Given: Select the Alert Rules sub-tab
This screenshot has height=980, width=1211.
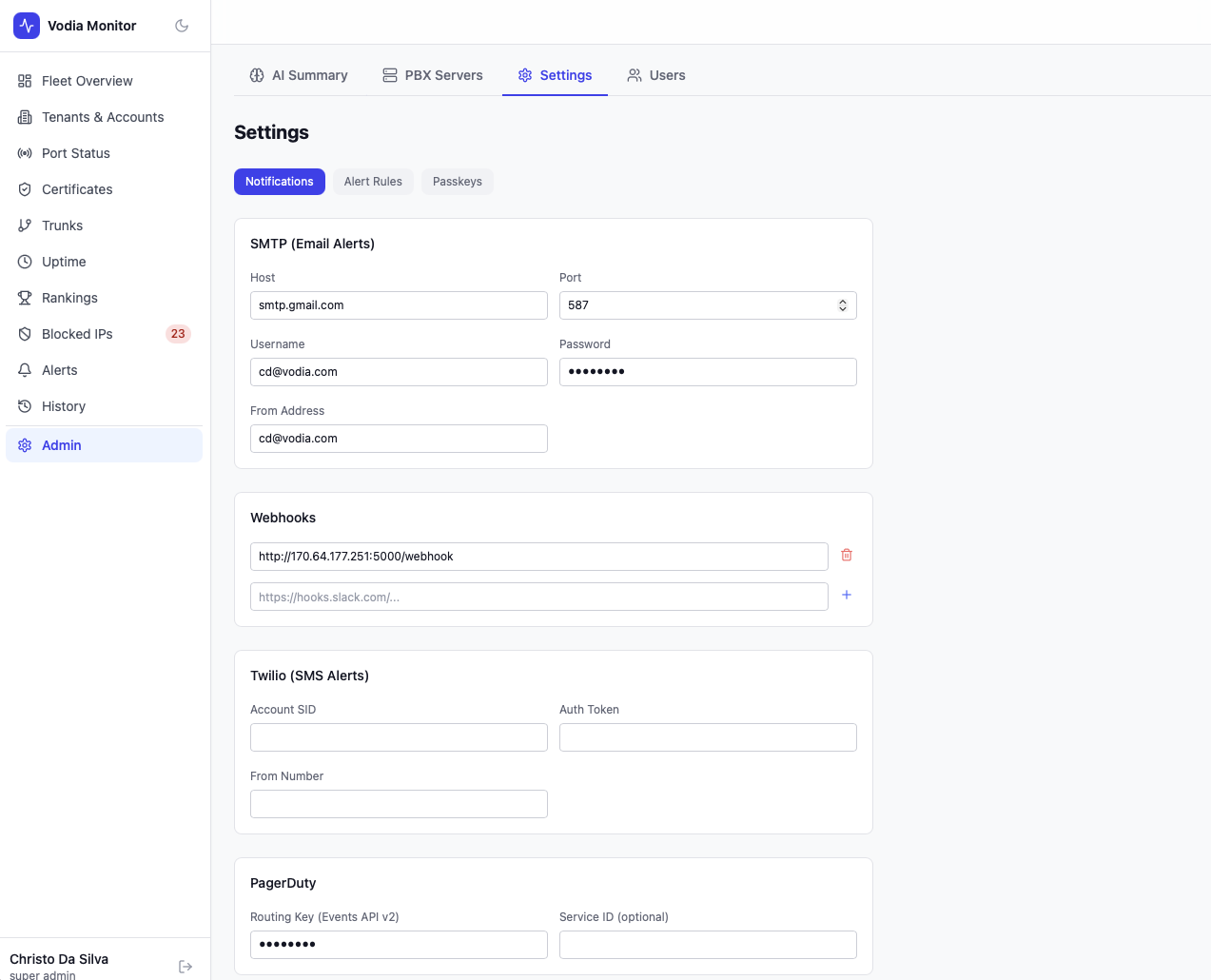Looking at the screenshot, I should (x=373, y=182).
